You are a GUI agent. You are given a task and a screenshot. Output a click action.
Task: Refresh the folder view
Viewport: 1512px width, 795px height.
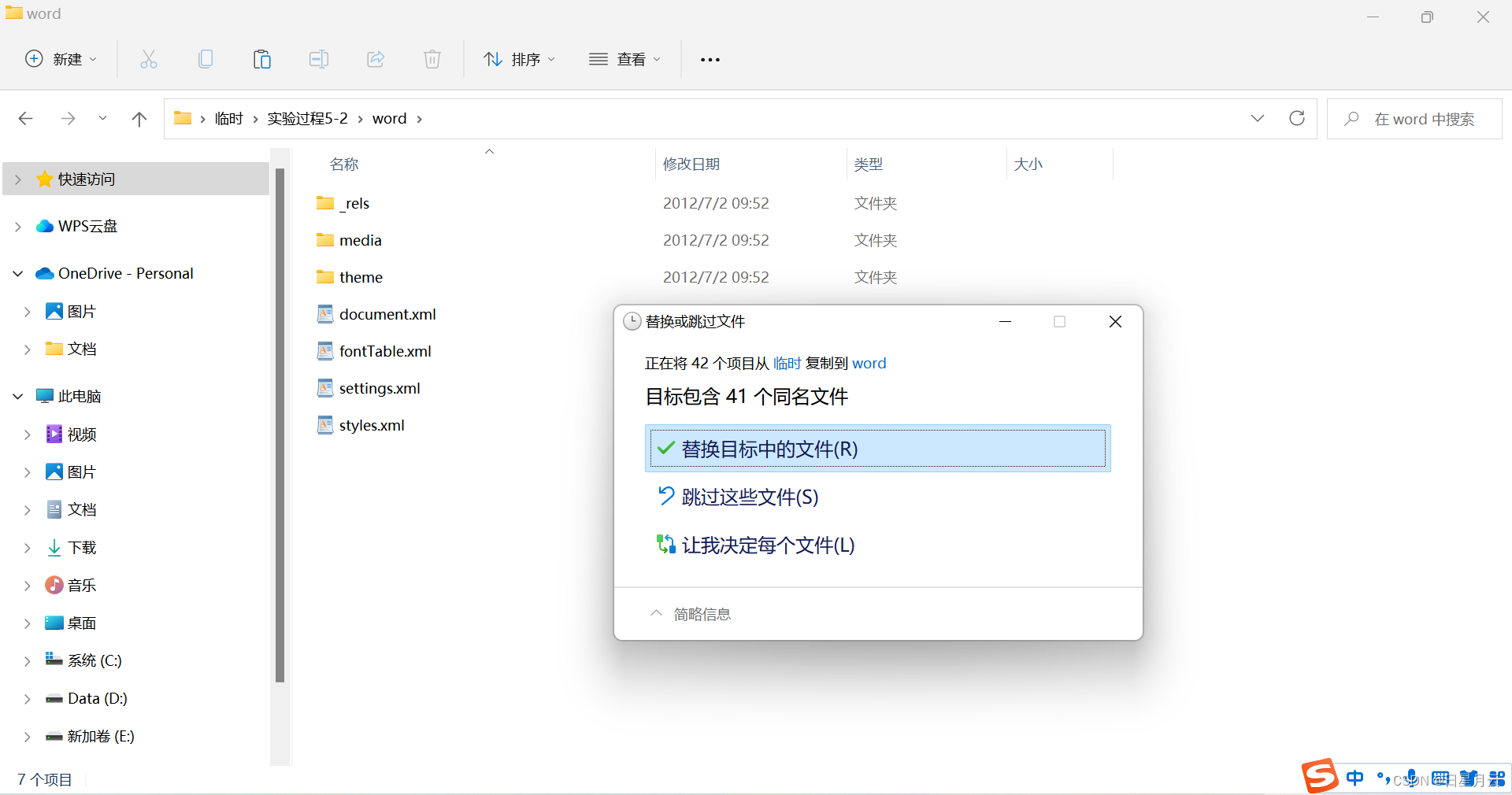pos(1297,118)
